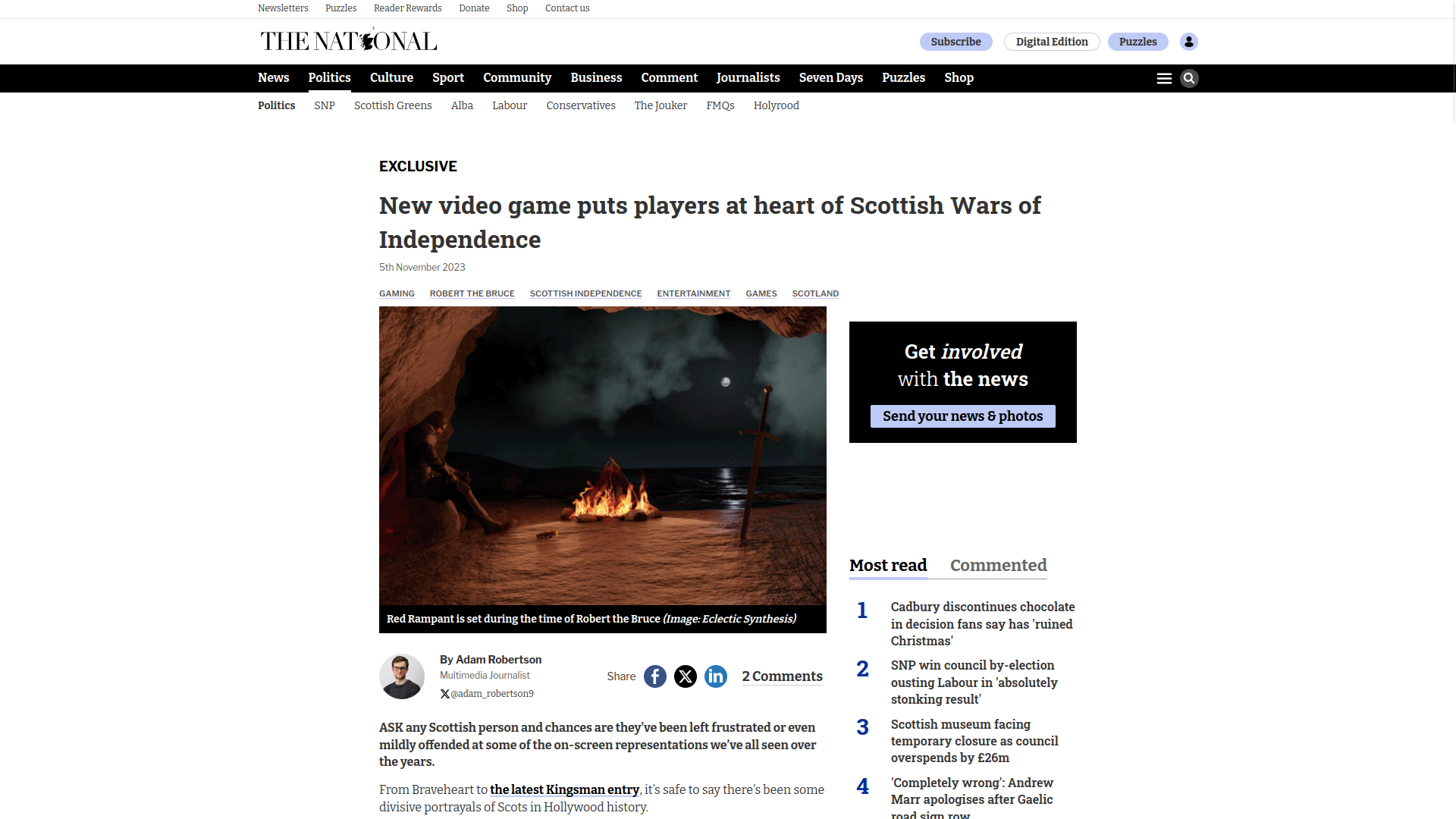The width and height of the screenshot is (1456, 819).
Task: Click Red Rampant article image
Action: click(603, 456)
